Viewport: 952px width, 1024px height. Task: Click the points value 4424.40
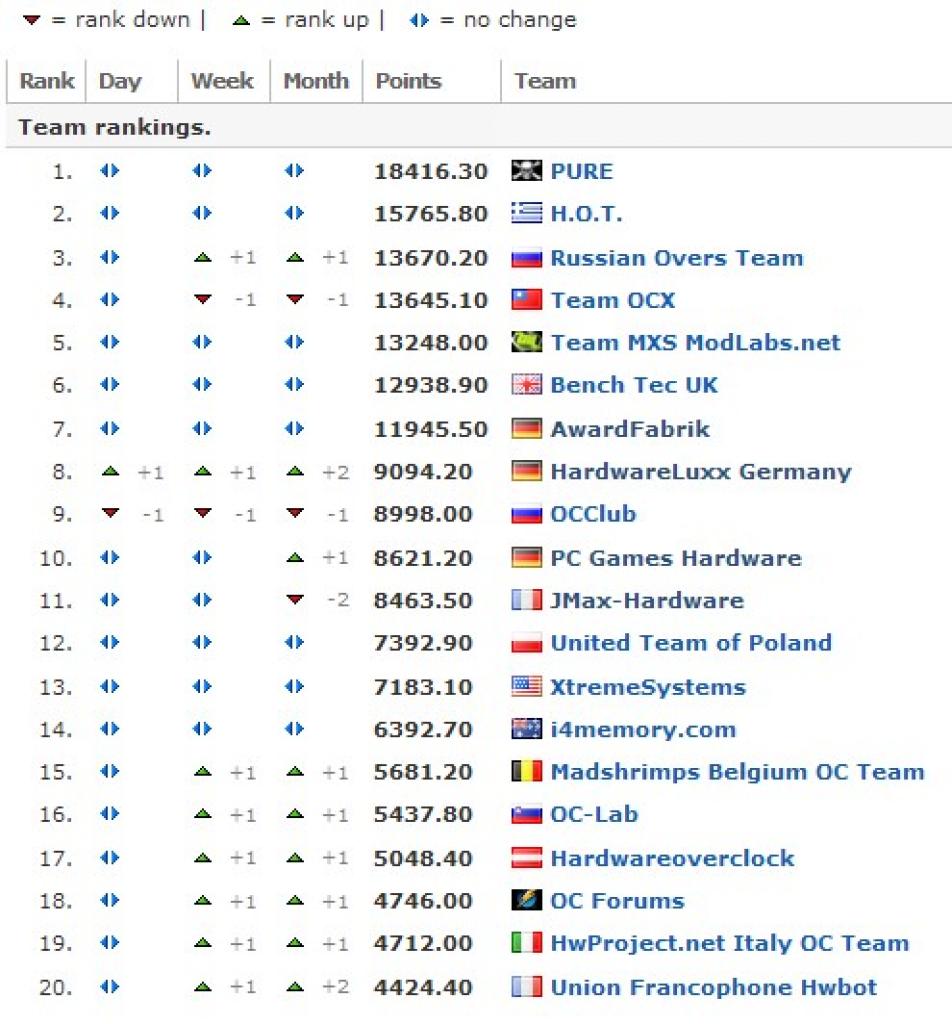[x=423, y=987]
